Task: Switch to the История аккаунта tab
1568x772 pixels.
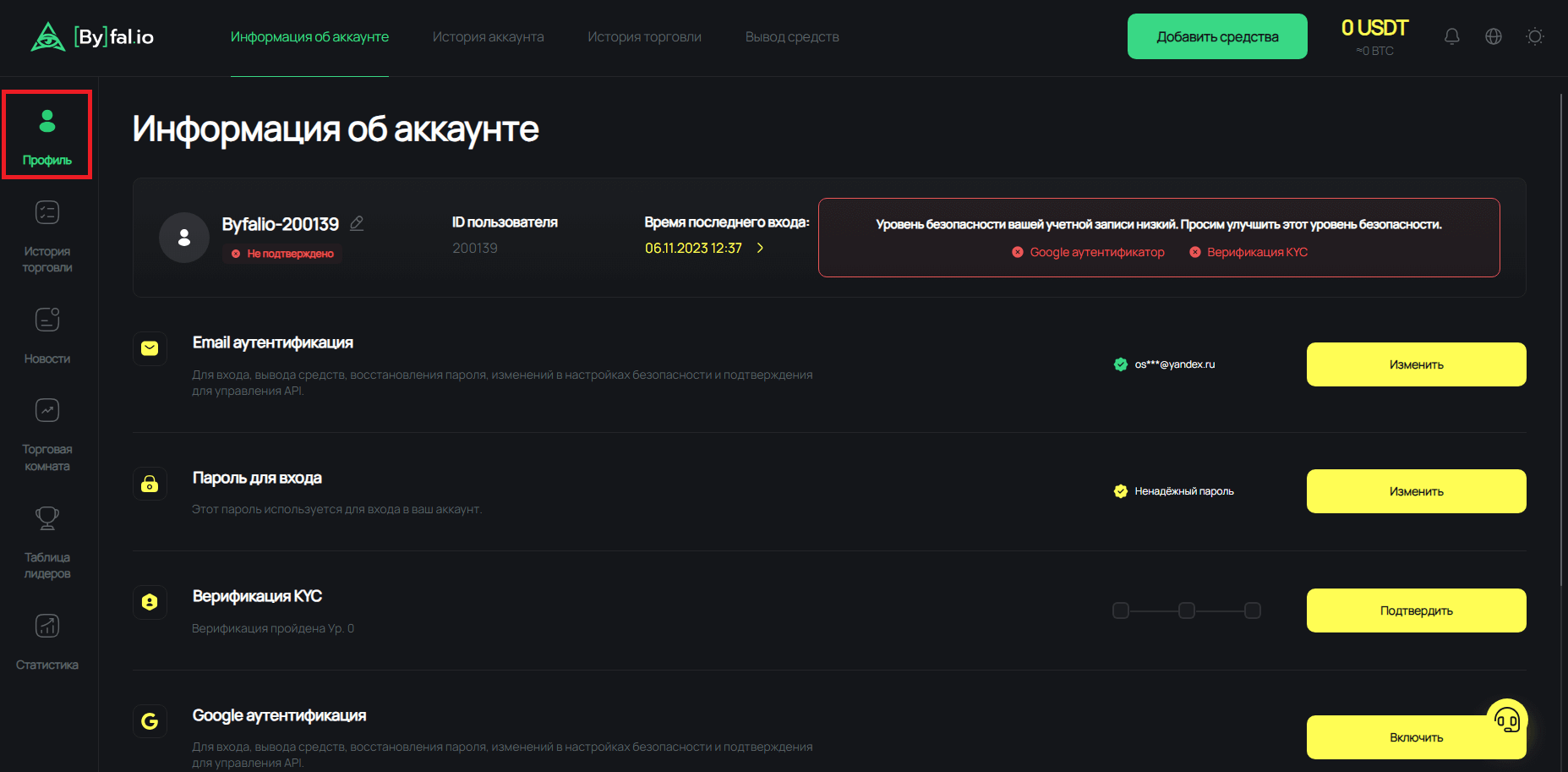Action: click(488, 37)
